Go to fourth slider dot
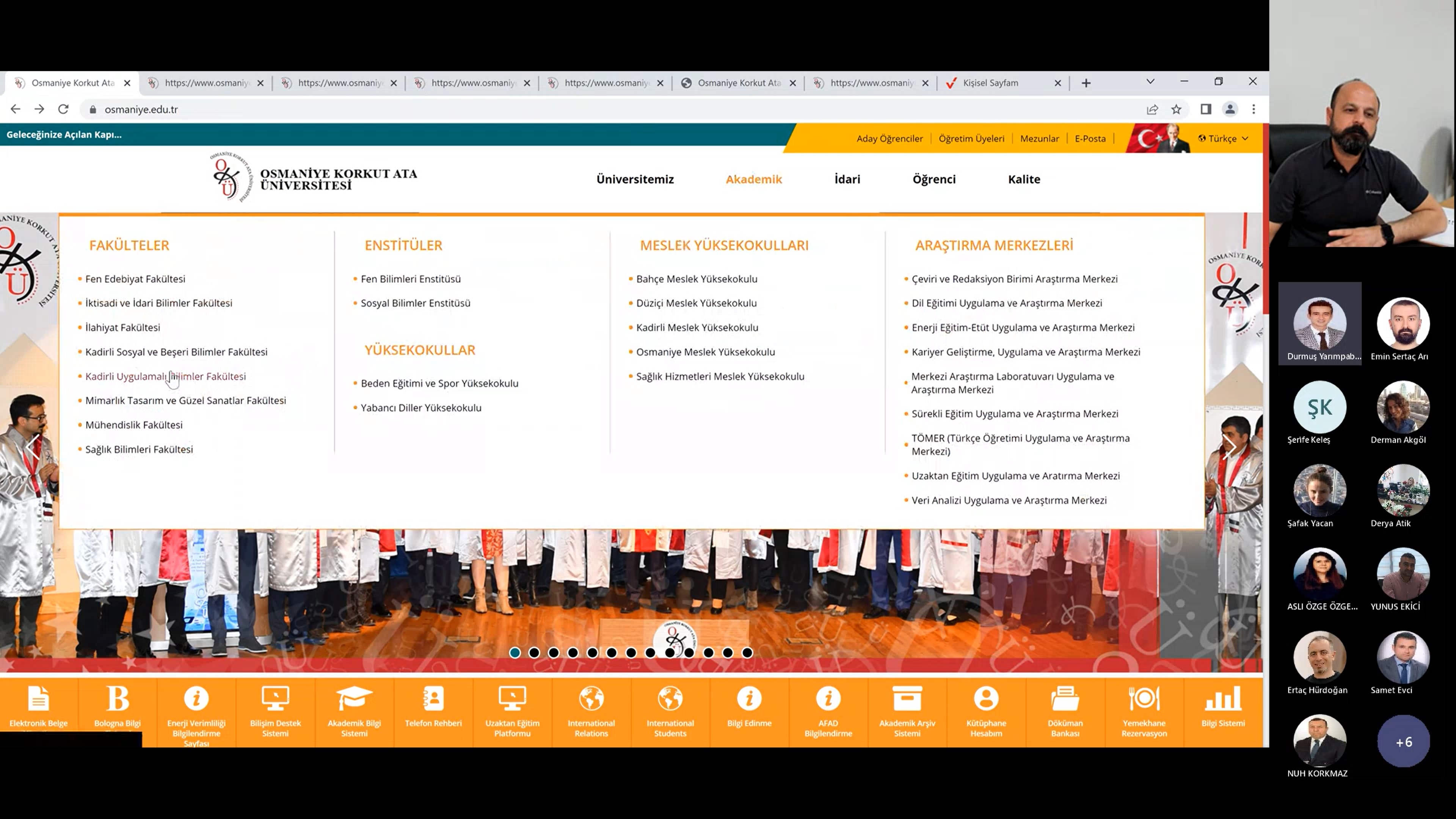The width and height of the screenshot is (1456, 819). point(573,653)
